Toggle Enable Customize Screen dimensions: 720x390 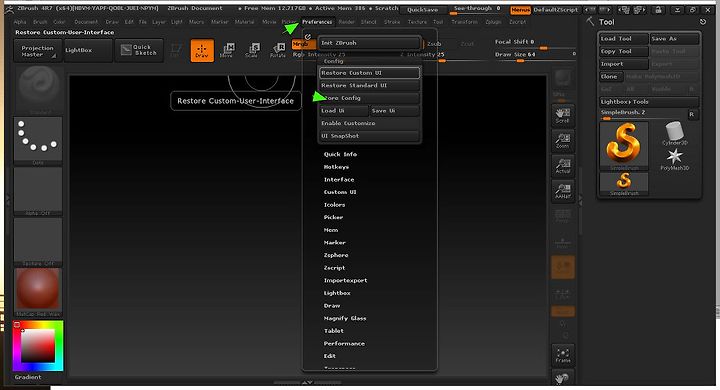point(369,123)
